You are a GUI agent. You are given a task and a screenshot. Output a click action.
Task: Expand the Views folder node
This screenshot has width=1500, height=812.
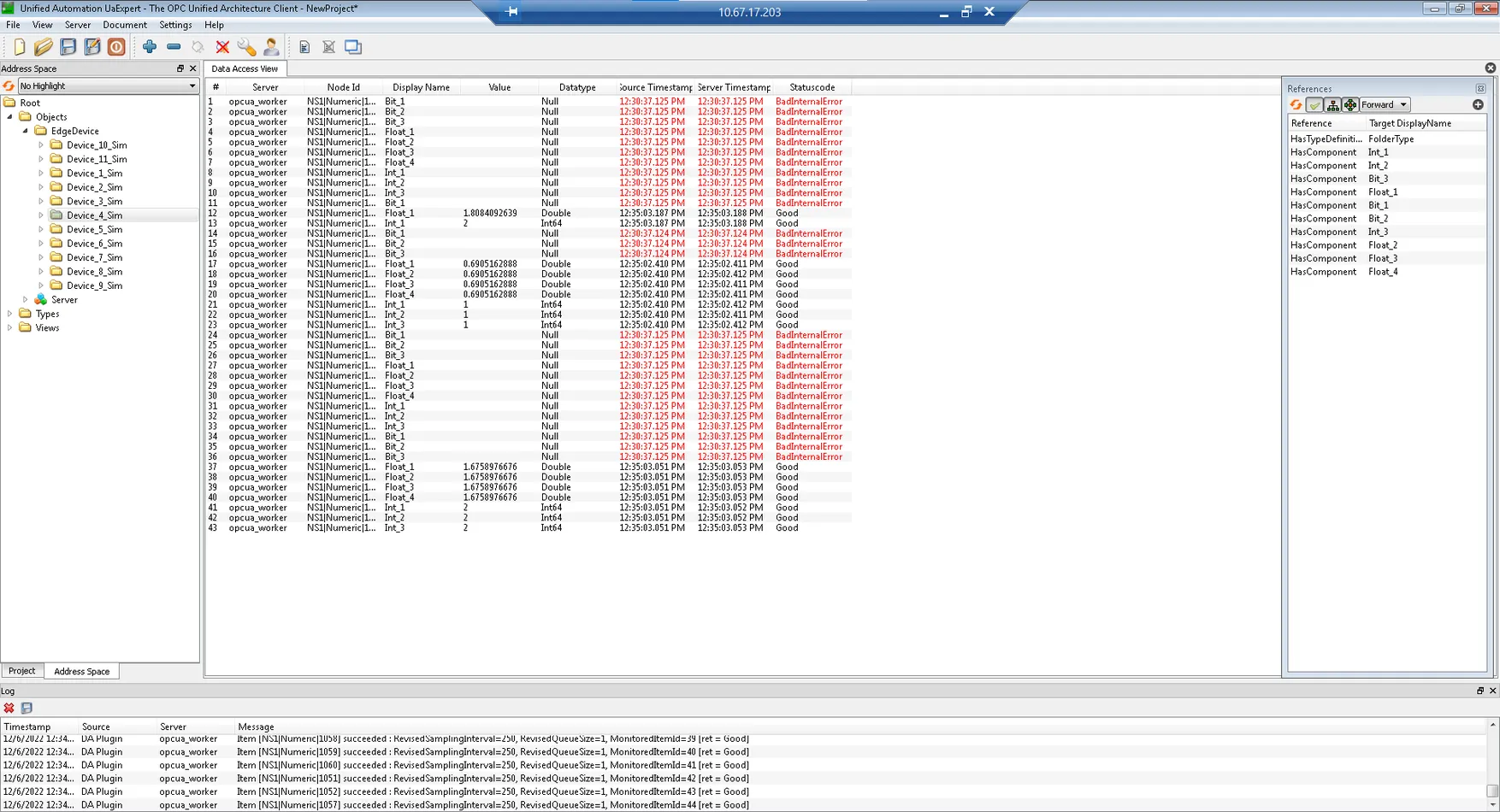coord(10,328)
